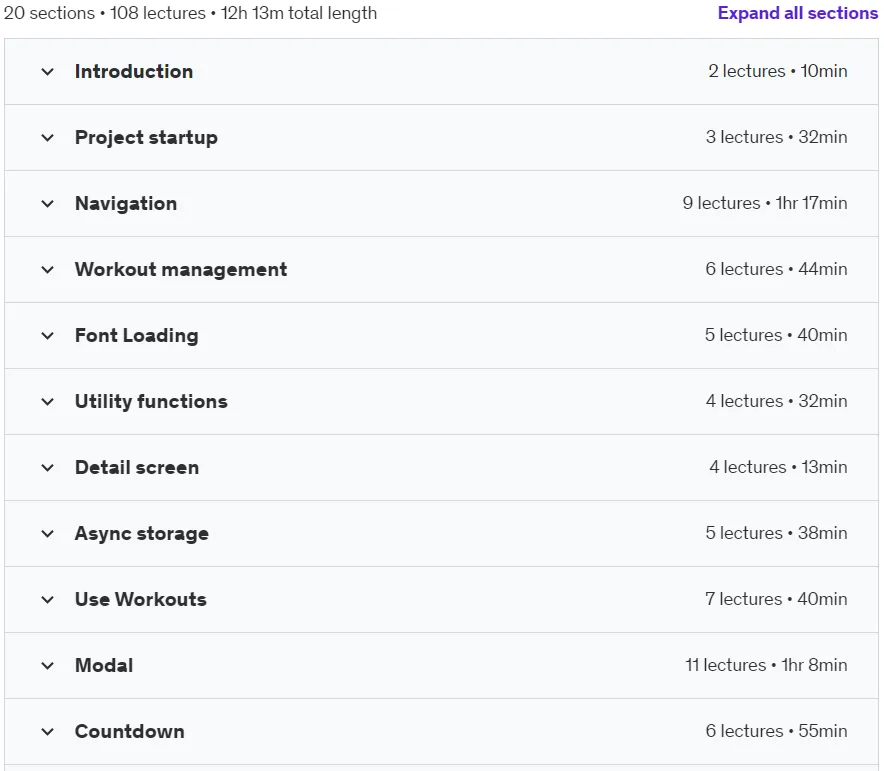Expand the Font Loading chevron
884x771 pixels.
tap(48, 335)
